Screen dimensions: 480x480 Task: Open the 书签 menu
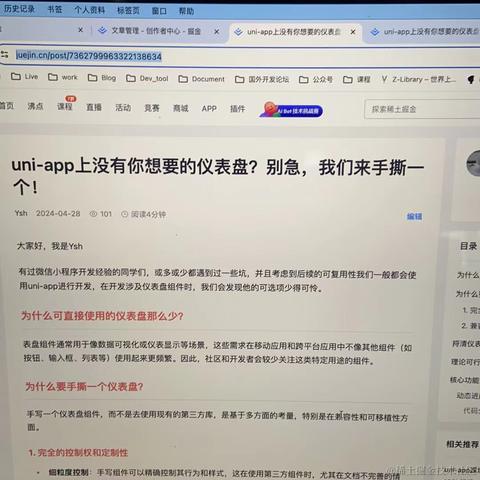click(x=55, y=9)
